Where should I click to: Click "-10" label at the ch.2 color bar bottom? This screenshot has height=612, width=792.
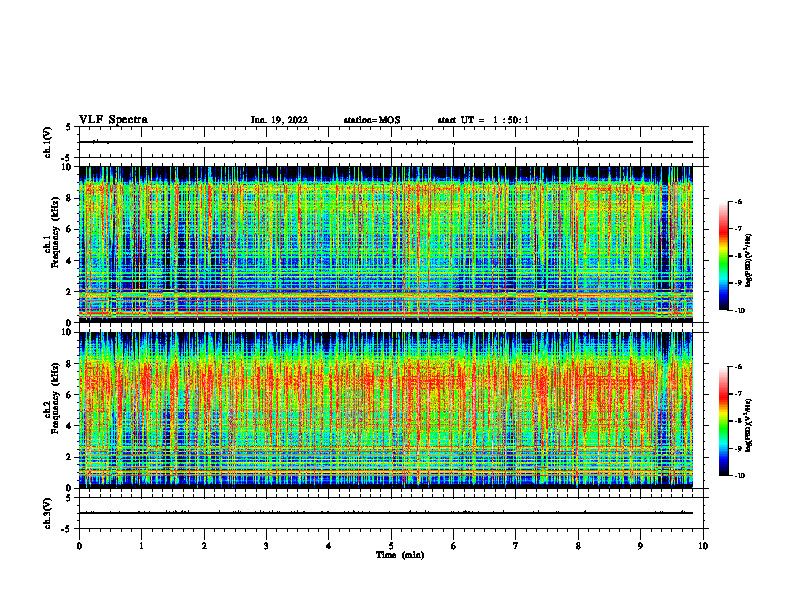(x=739, y=476)
